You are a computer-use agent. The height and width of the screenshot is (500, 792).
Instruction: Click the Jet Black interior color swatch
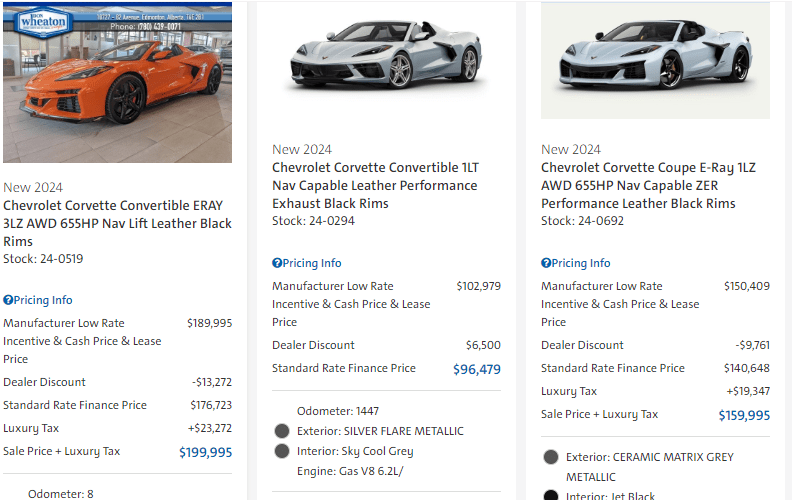pyautogui.click(x=551, y=495)
